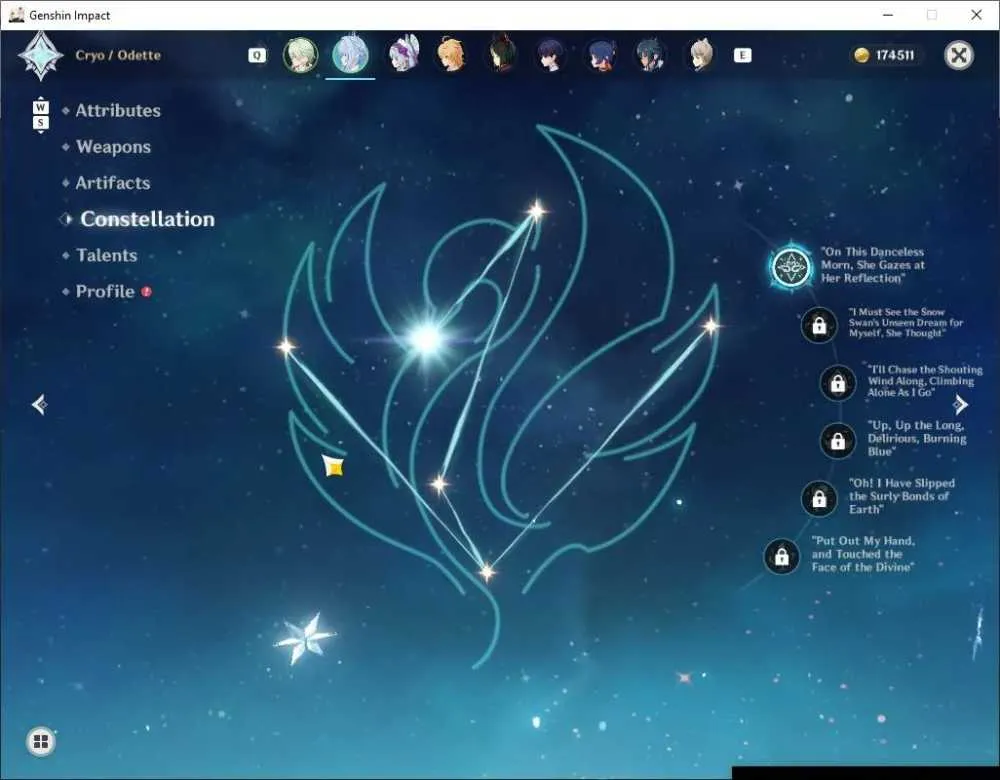Click the Mora coin balance 174511
Viewport: 1000px width, 780px height.
point(885,55)
